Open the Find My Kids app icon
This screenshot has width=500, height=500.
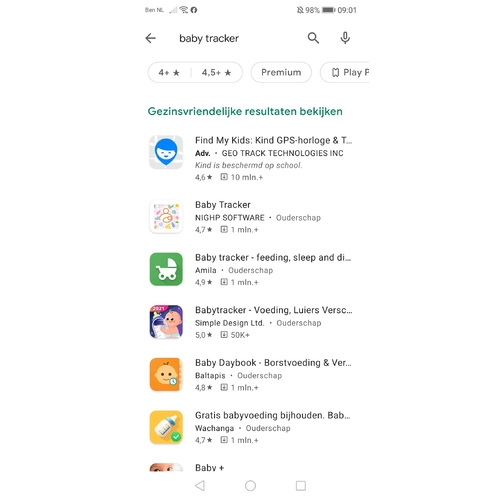pyautogui.click(x=166, y=152)
